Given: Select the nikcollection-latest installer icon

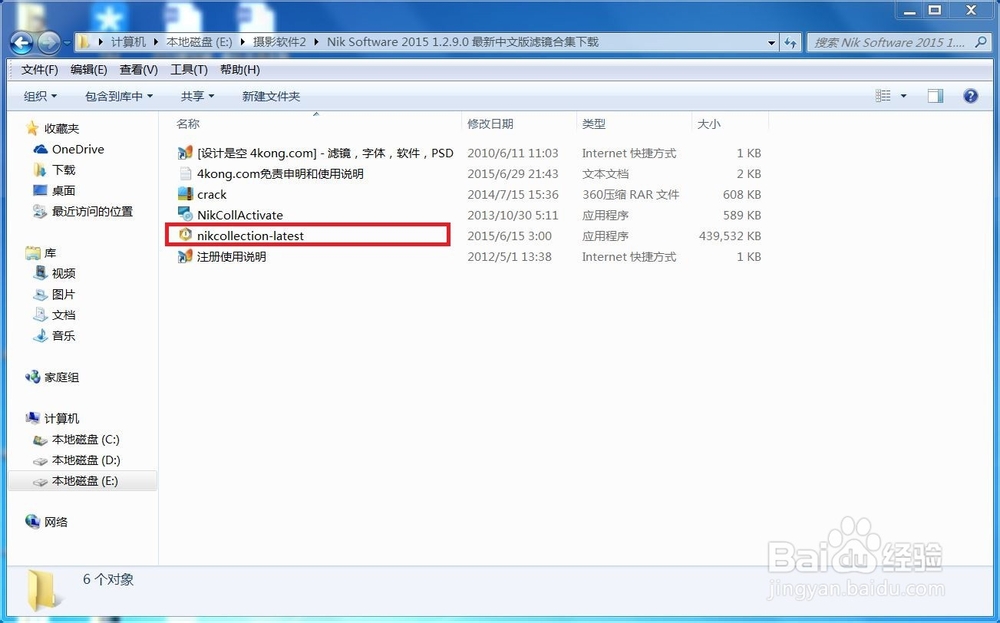Looking at the screenshot, I should (185, 235).
